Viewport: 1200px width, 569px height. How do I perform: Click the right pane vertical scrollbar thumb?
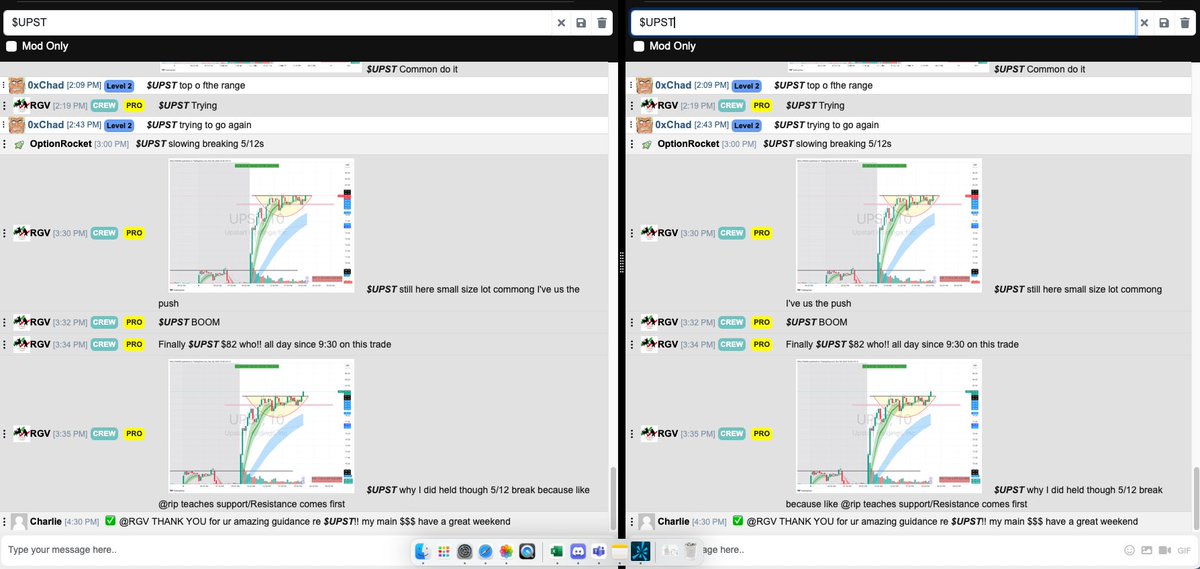coord(1195,499)
